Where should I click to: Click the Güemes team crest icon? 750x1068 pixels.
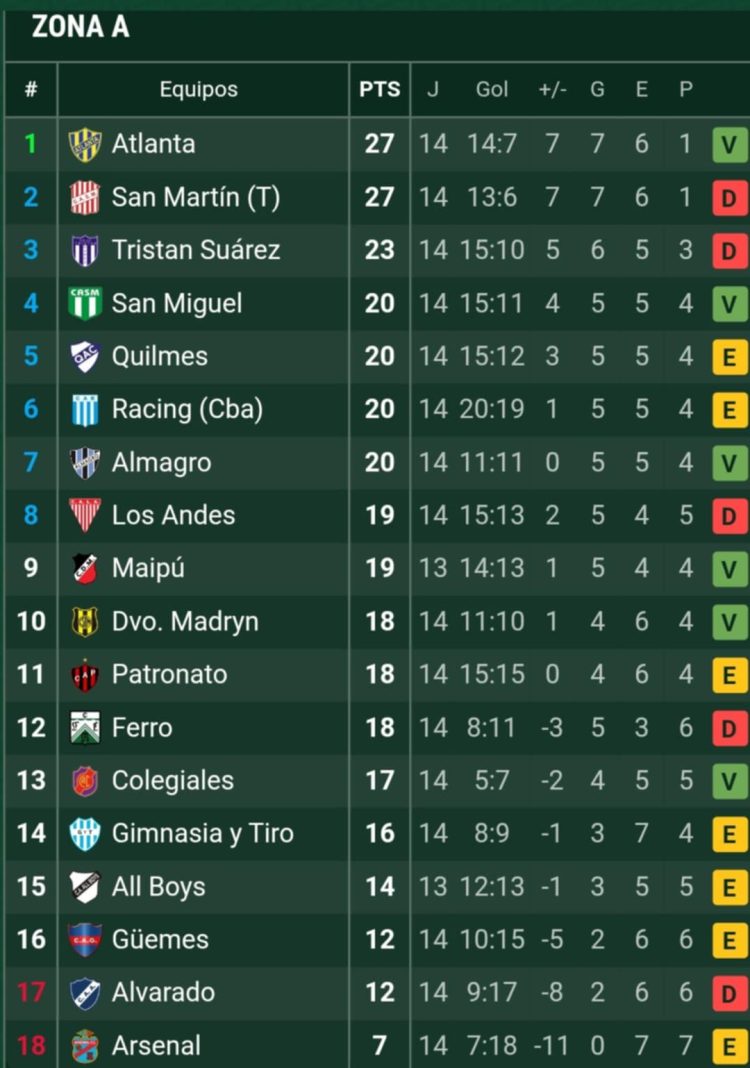point(85,939)
